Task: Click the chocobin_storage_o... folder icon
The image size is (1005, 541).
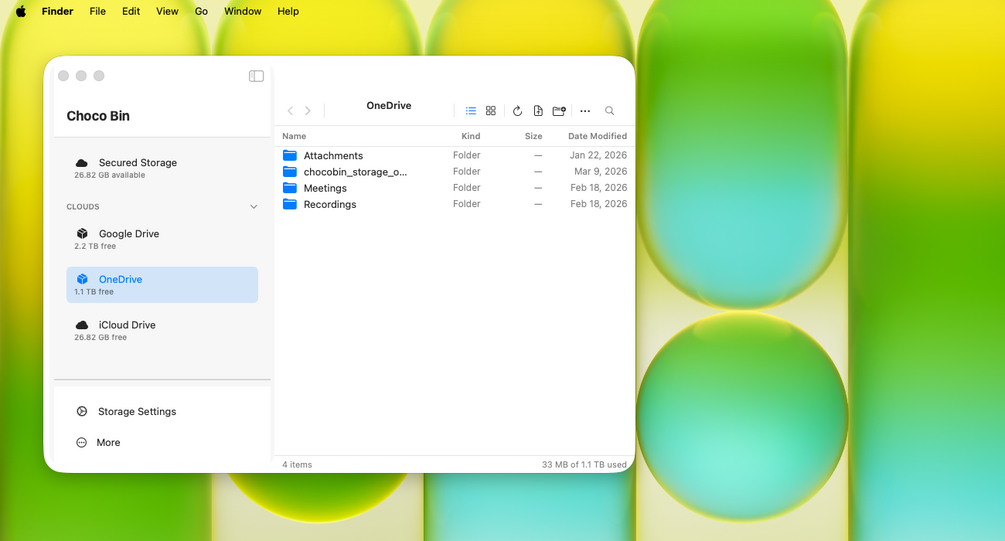Action: [x=290, y=172]
